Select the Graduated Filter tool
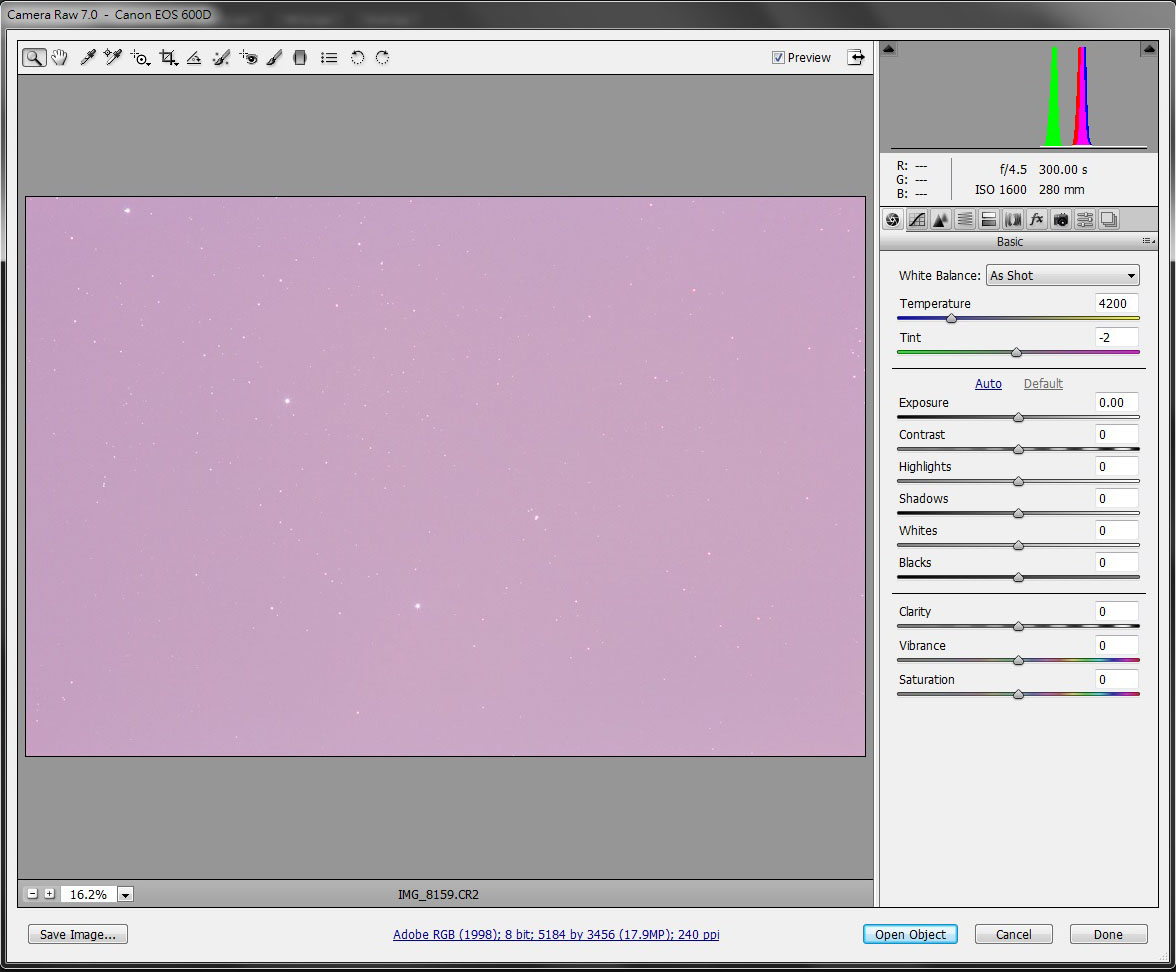Image resolution: width=1176 pixels, height=972 pixels. (299, 58)
